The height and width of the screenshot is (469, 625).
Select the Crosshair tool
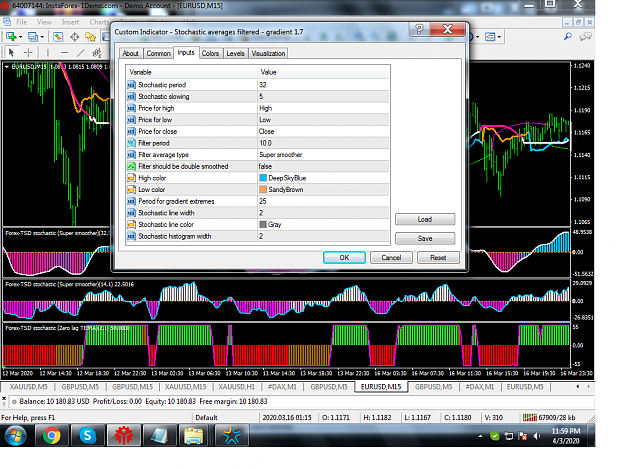point(28,52)
